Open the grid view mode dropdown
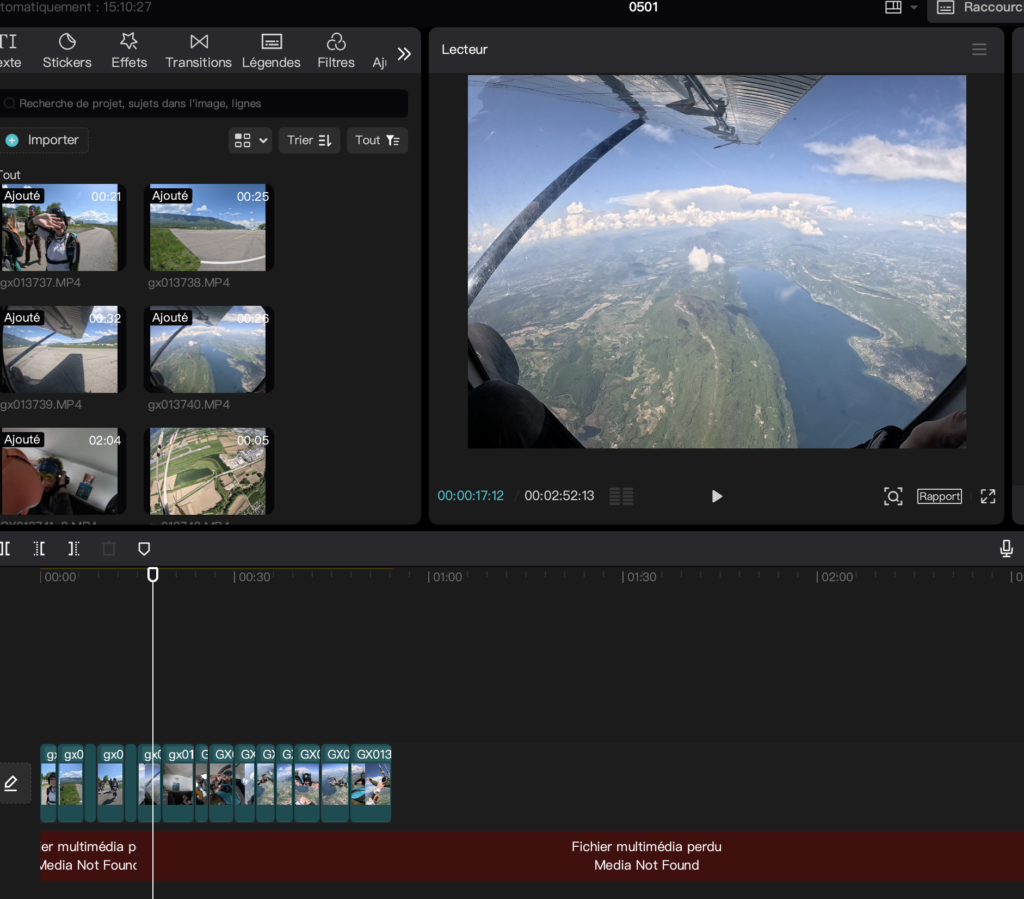Screen dimensions: 1024x899 coord(251,140)
